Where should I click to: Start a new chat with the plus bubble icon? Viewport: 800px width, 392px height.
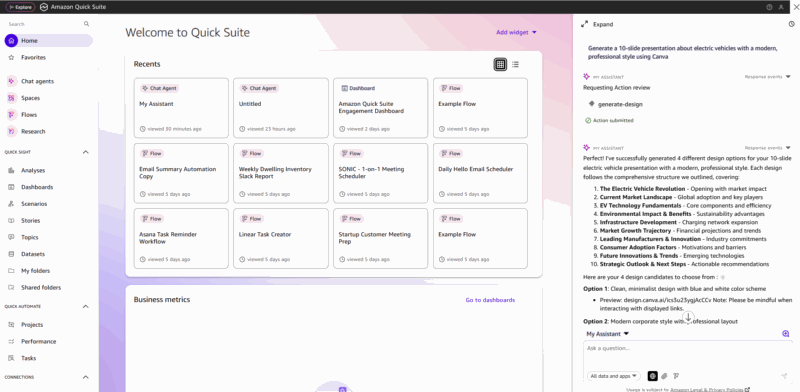[786, 334]
